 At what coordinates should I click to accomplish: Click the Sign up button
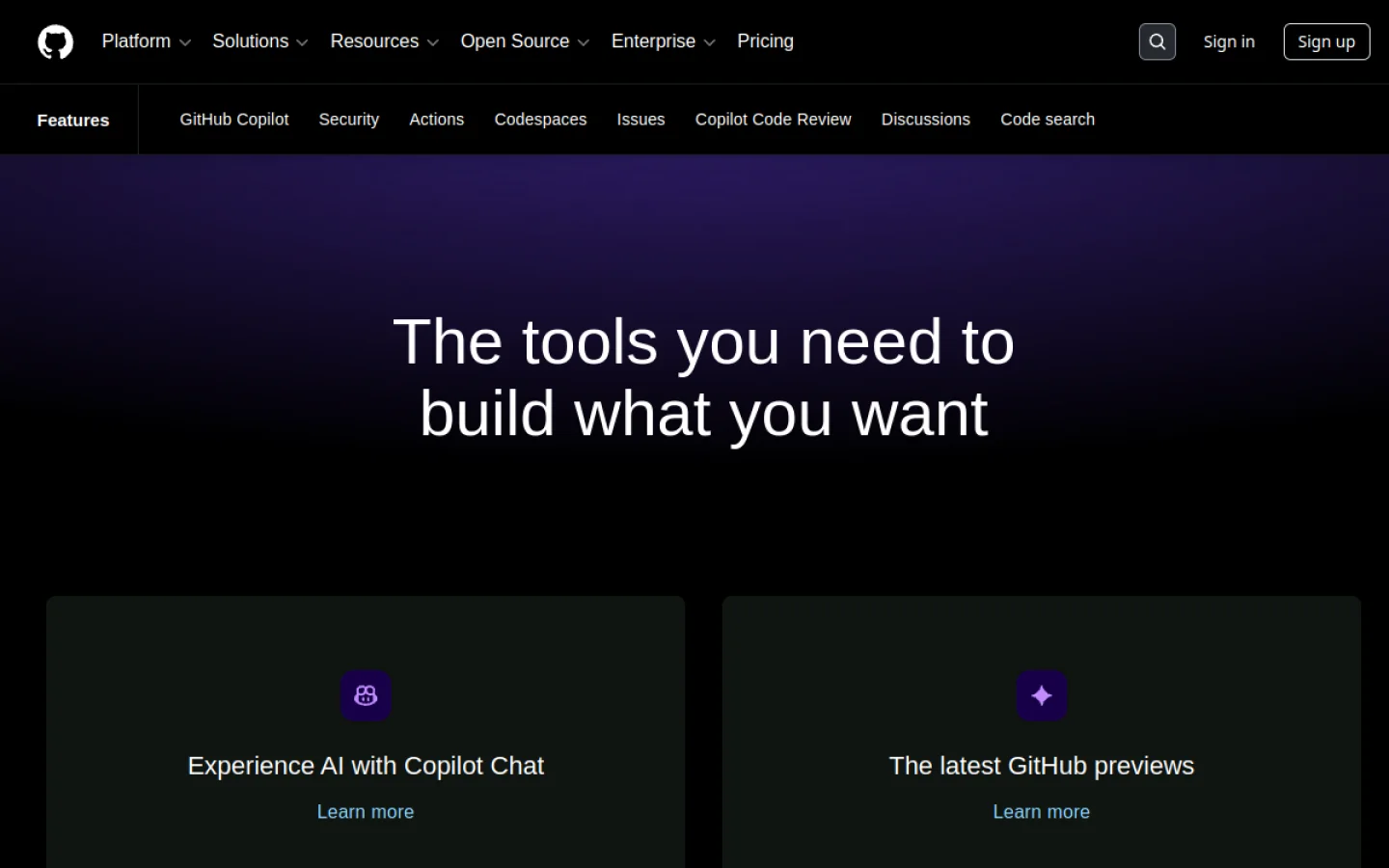pos(1326,41)
